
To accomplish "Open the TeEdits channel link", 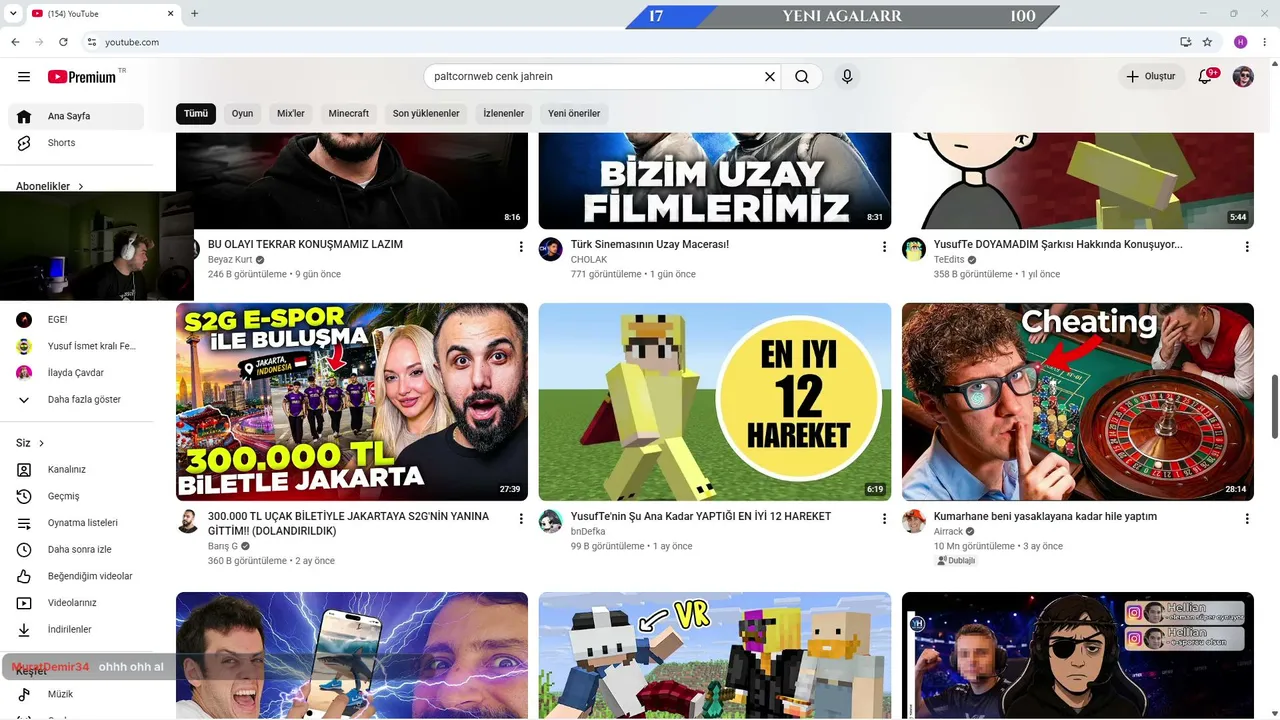I will point(949,260).
